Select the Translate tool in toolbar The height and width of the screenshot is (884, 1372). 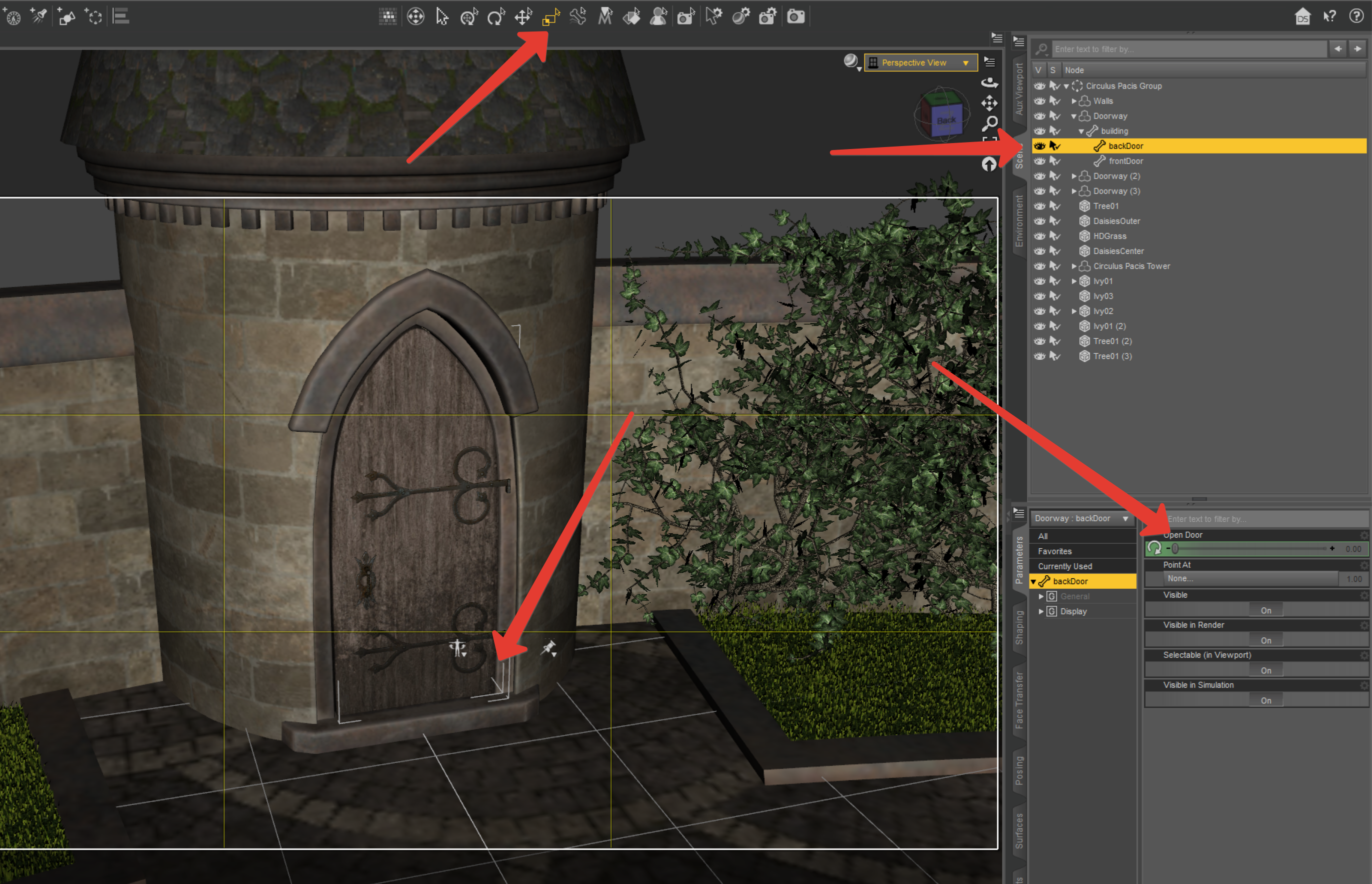(x=523, y=17)
